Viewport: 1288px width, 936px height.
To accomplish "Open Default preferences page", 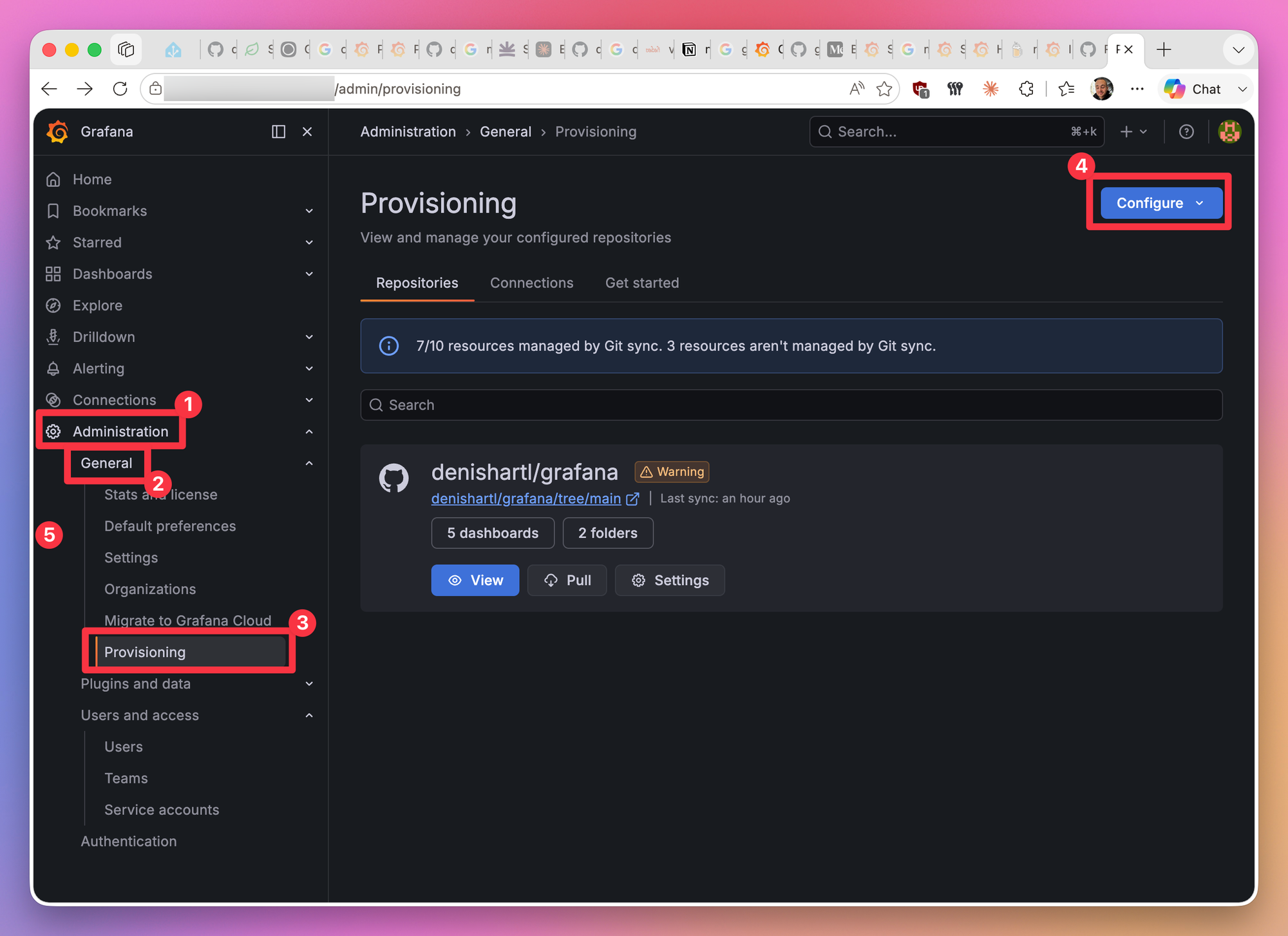I will click(170, 526).
